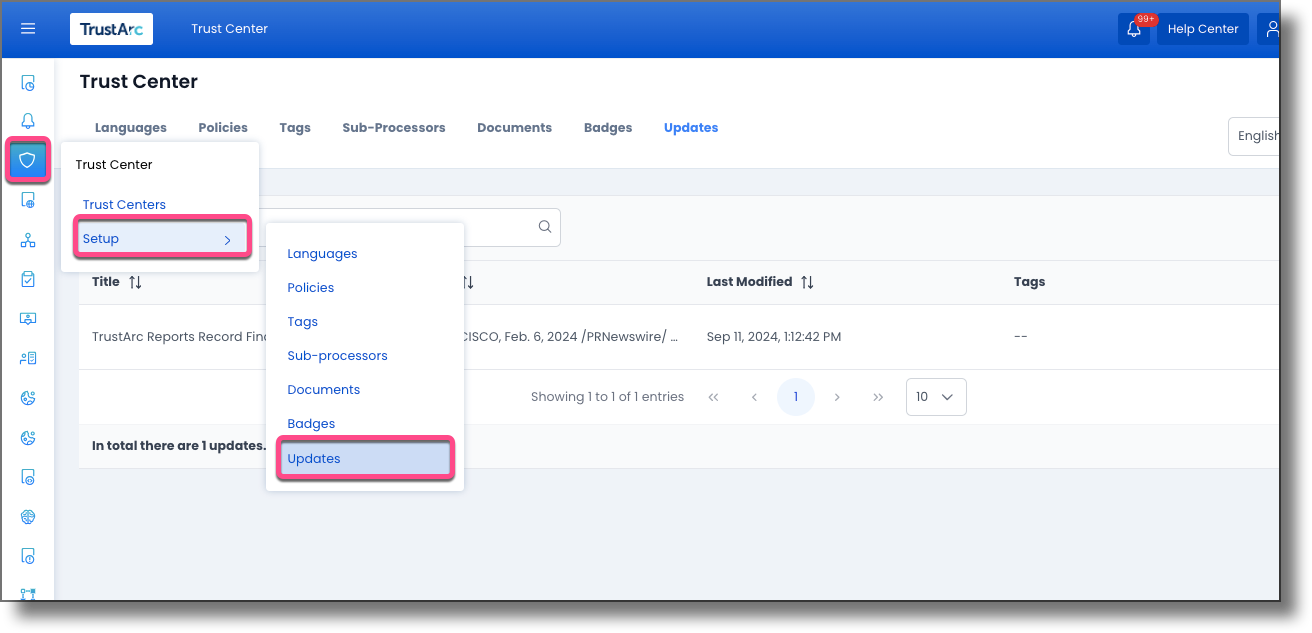Select the clipboard checklist sidebar icon
This screenshot has height=633, width=1312.
point(27,279)
